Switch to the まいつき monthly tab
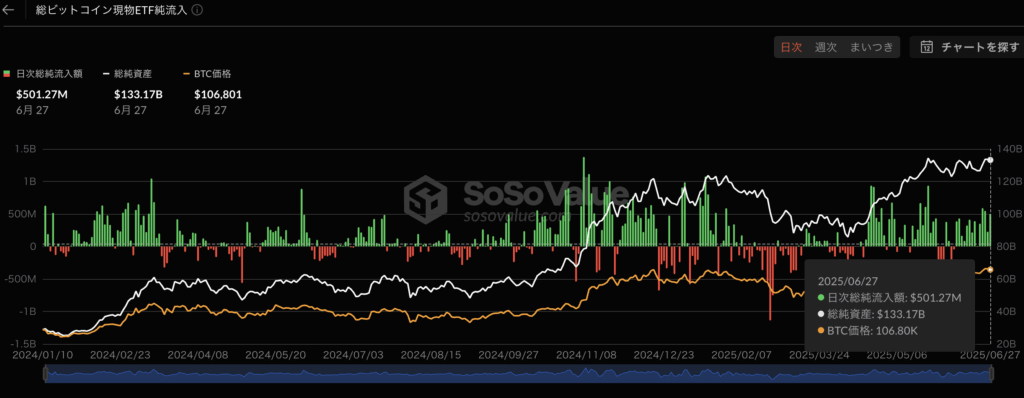This screenshot has height=398, width=1024. (x=871, y=47)
